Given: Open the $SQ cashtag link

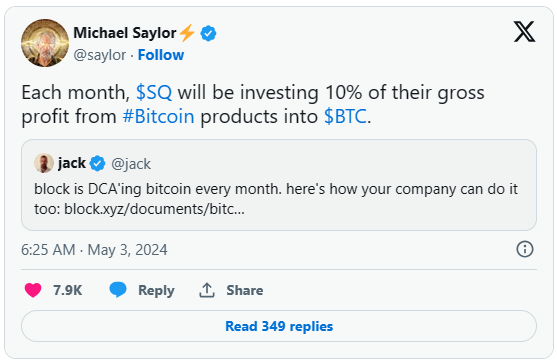Looking at the screenshot, I should (x=154, y=92).
